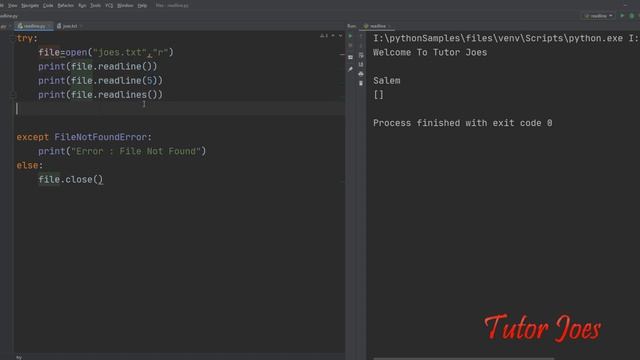
Task: Click the print(file.readline(5)) line
Action: (x=100, y=80)
